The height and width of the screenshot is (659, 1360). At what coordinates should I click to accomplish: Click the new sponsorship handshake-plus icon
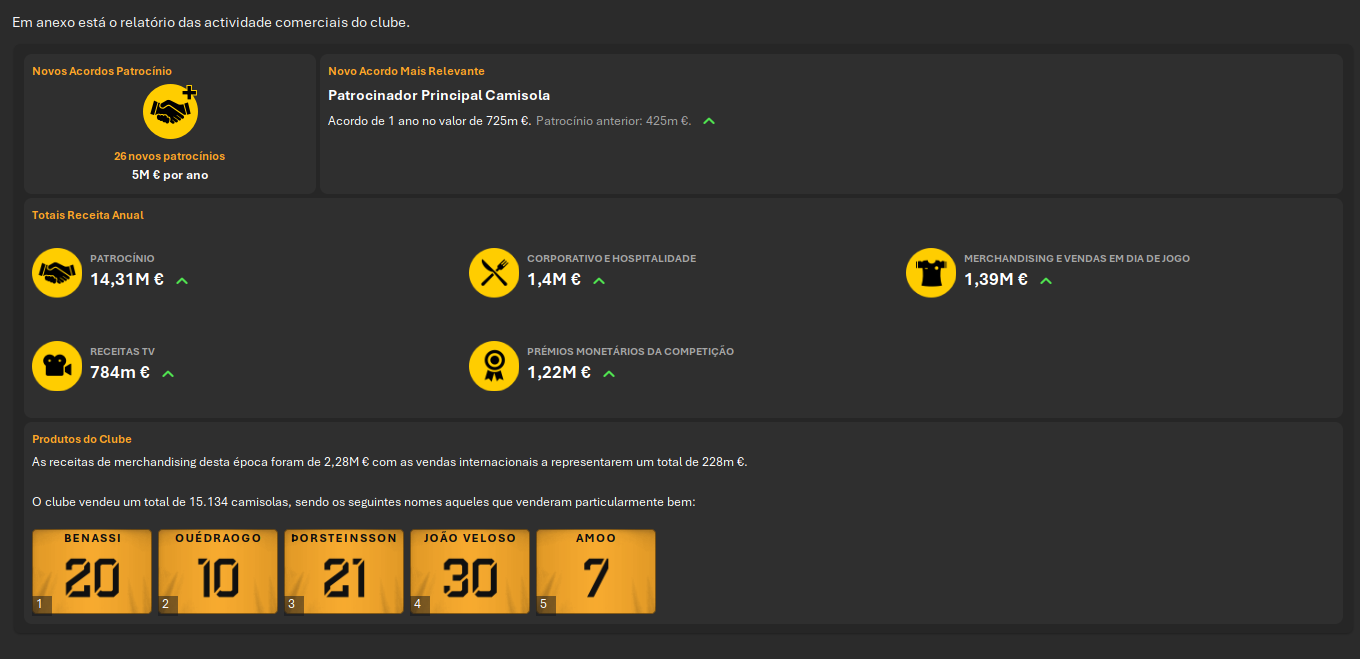click(x=170, y=111)
